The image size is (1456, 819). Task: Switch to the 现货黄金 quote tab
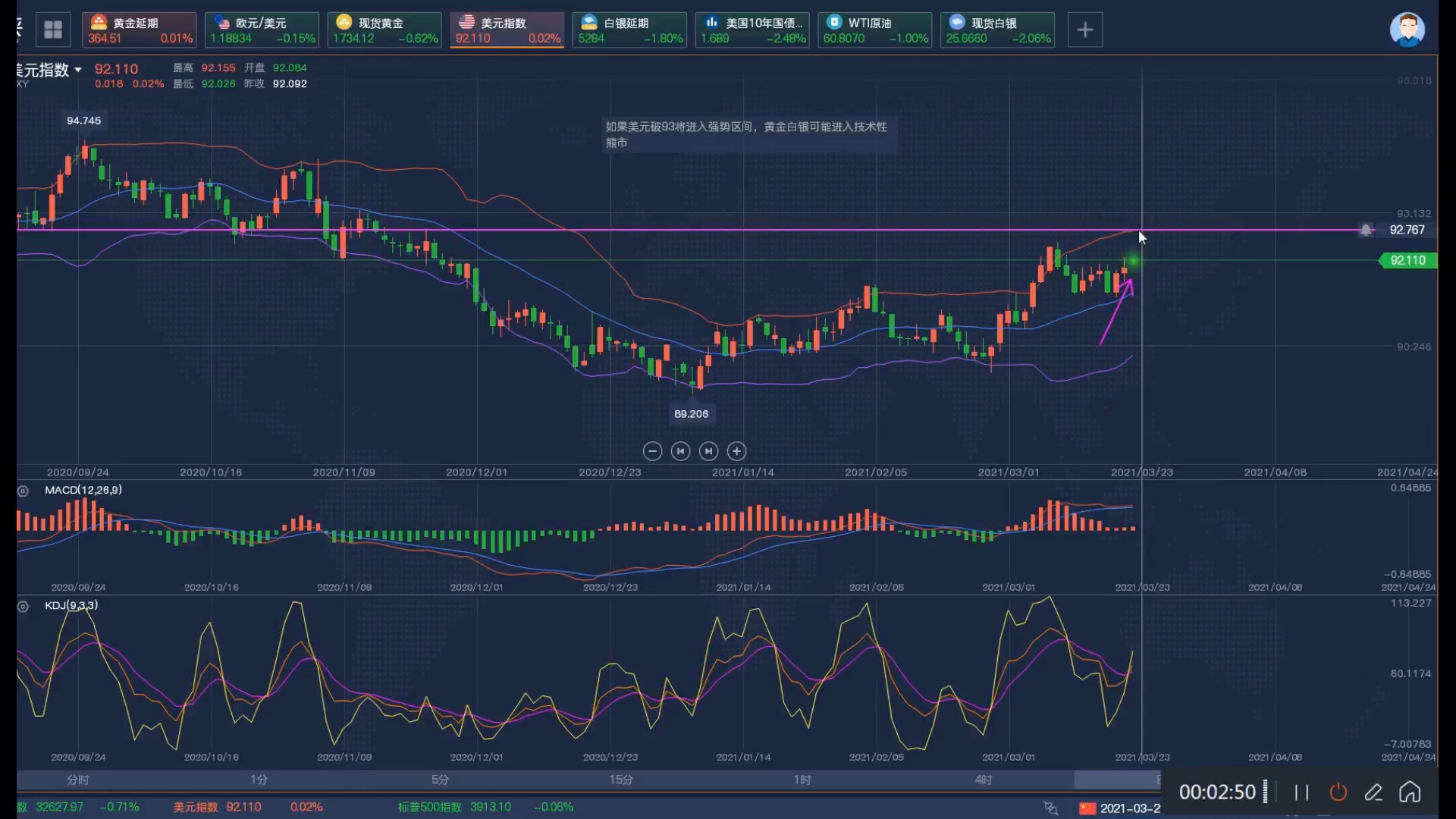[x=384, y=30]
